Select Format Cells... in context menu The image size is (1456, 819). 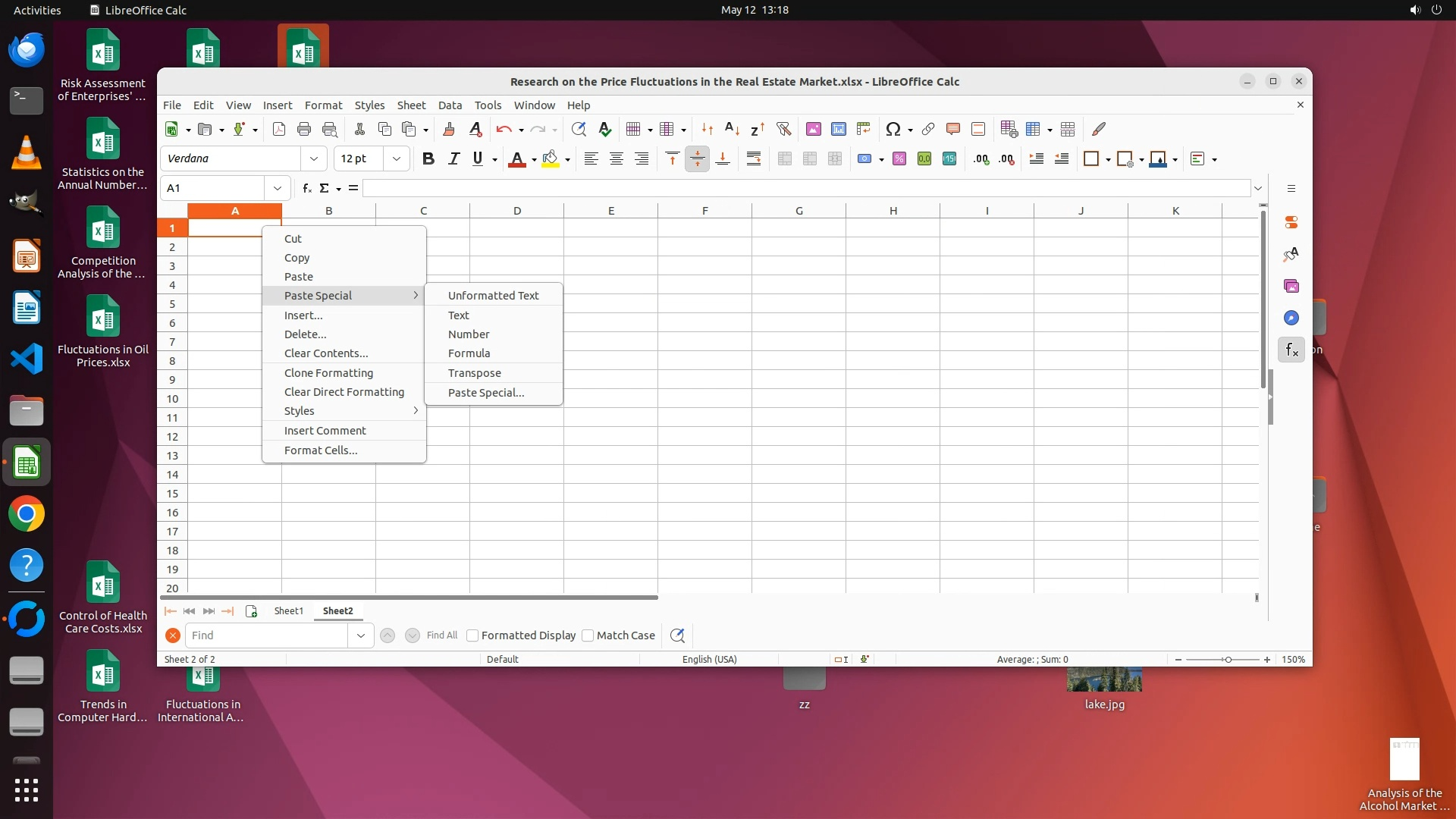(x=320, y=450)
